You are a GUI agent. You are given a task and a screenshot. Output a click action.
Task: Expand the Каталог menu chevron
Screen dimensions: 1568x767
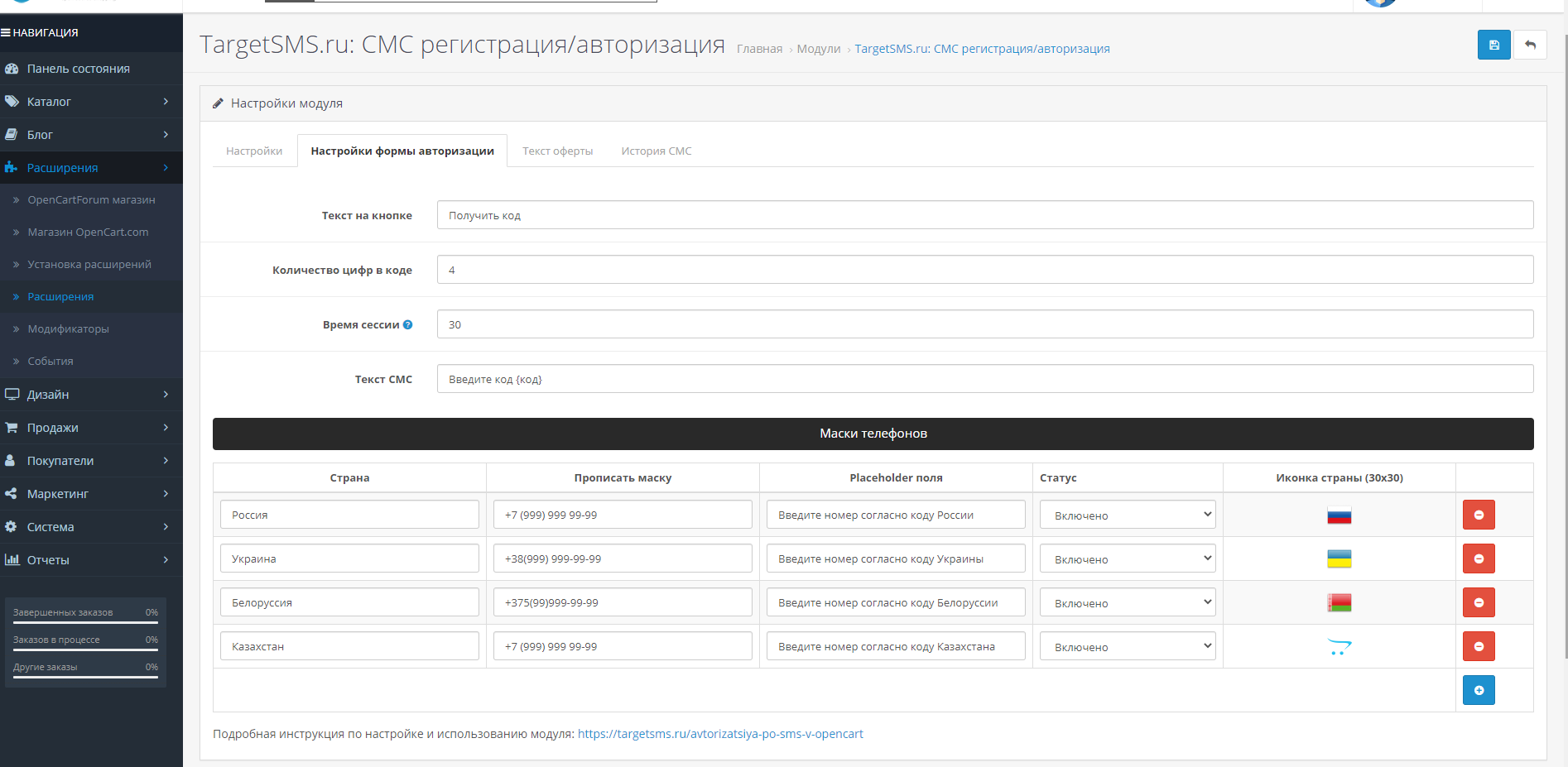(x=166, y=102)
